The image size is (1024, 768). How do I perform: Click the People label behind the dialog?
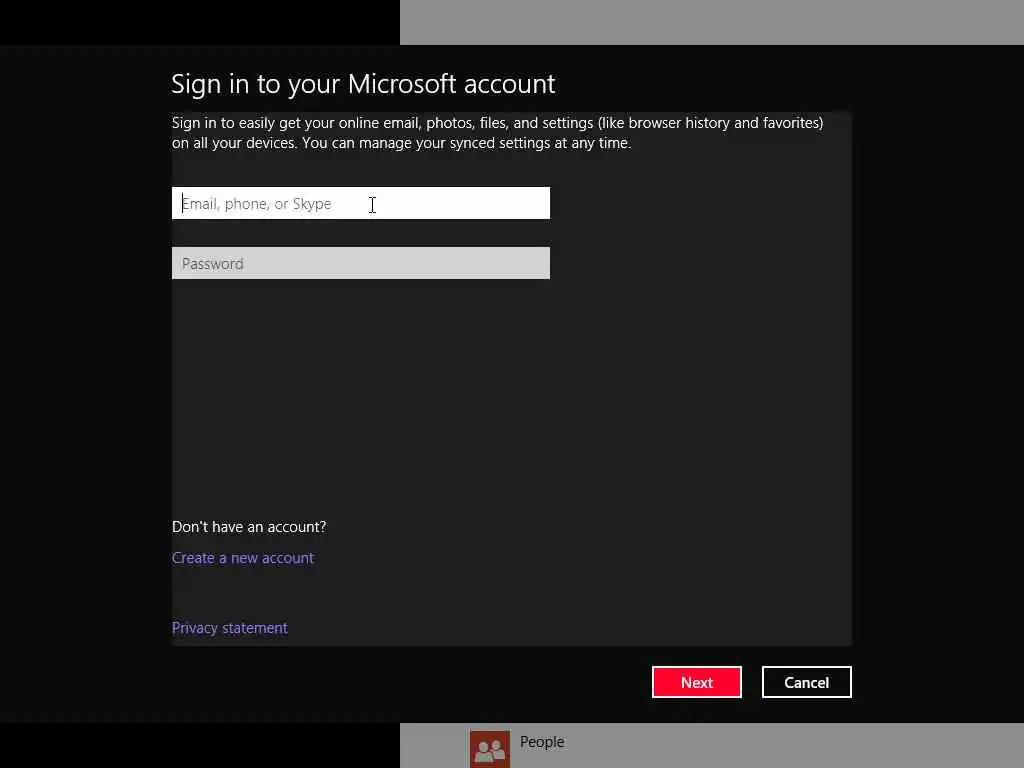tap(542, 742)
